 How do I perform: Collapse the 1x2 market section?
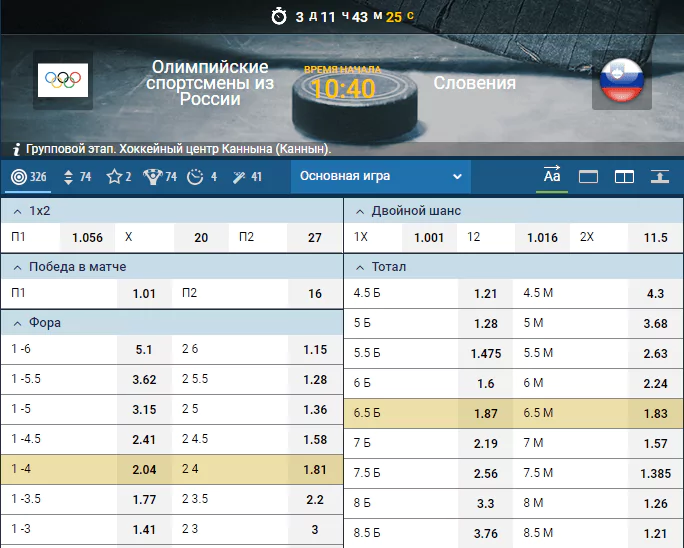click(172, 211)
